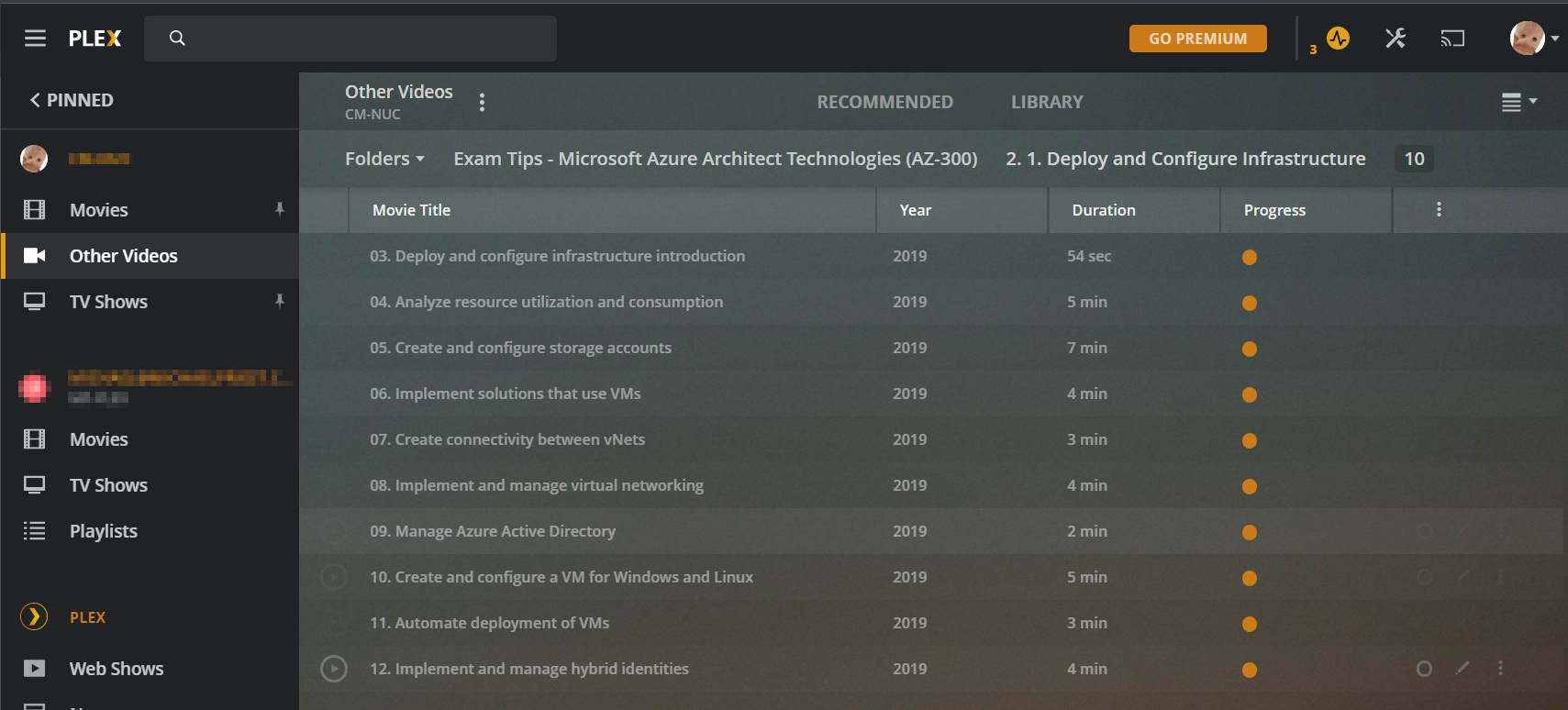The image size is (1568, 710).
Task: Mark video 12 as played
Action: [1424, 669]
